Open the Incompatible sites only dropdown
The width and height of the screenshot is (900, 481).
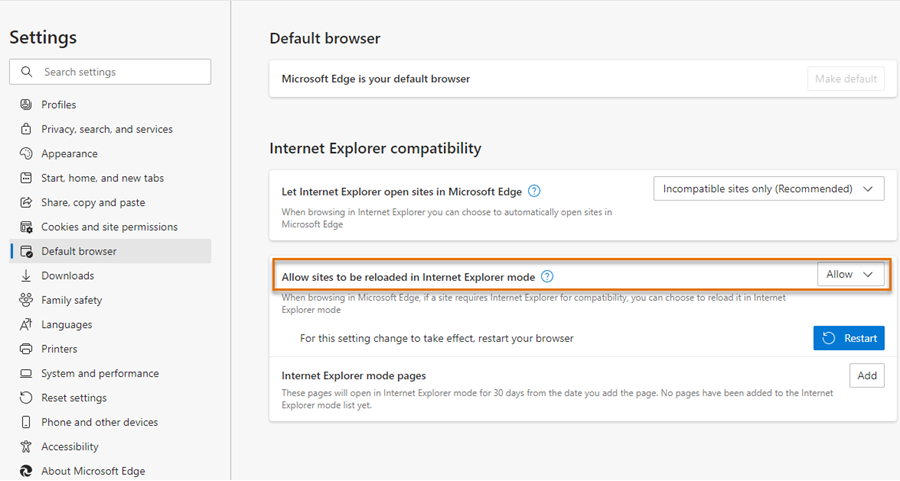[768, 189]
